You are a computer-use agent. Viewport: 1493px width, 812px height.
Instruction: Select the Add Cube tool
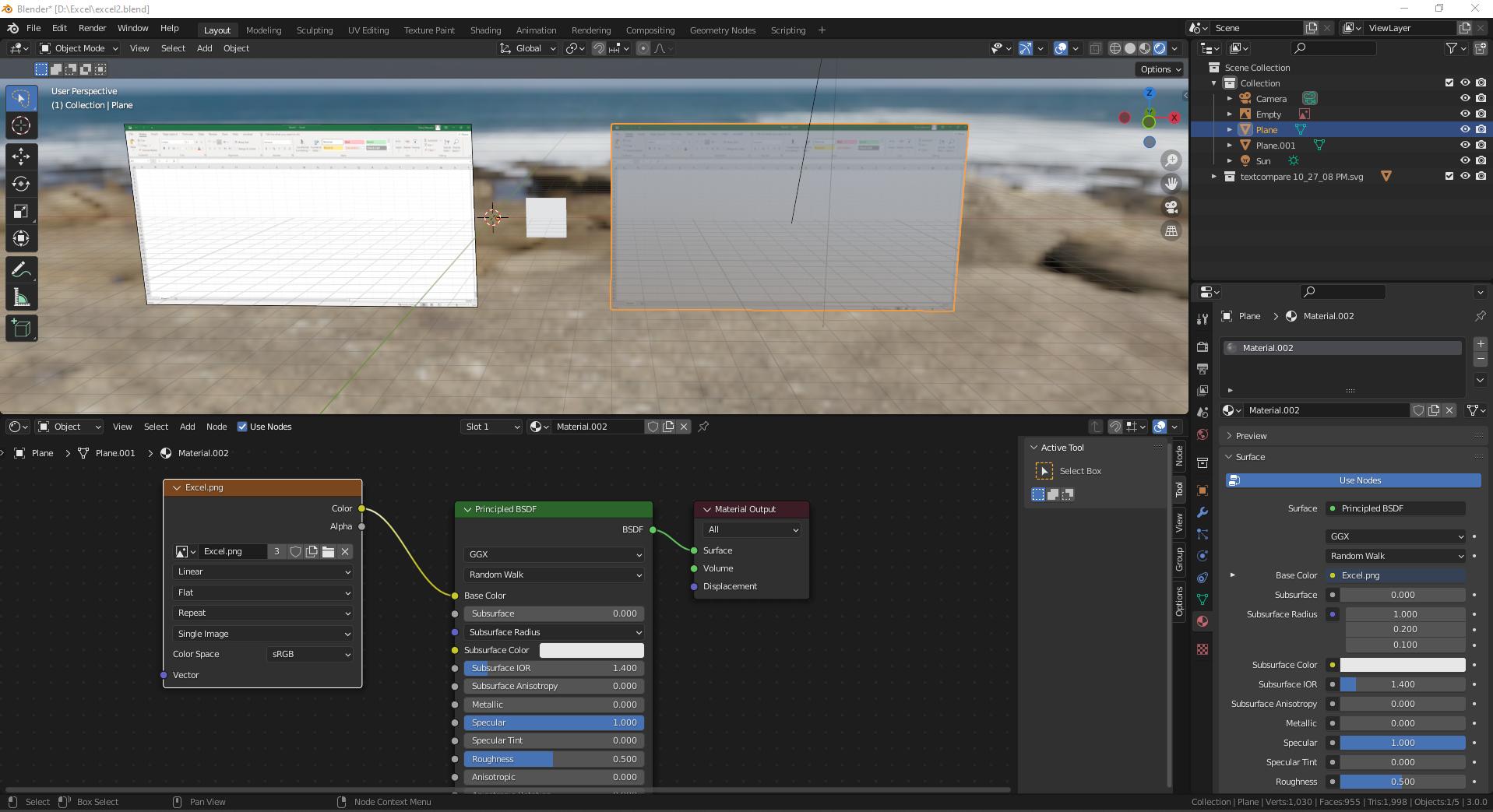tap(21, 329)
